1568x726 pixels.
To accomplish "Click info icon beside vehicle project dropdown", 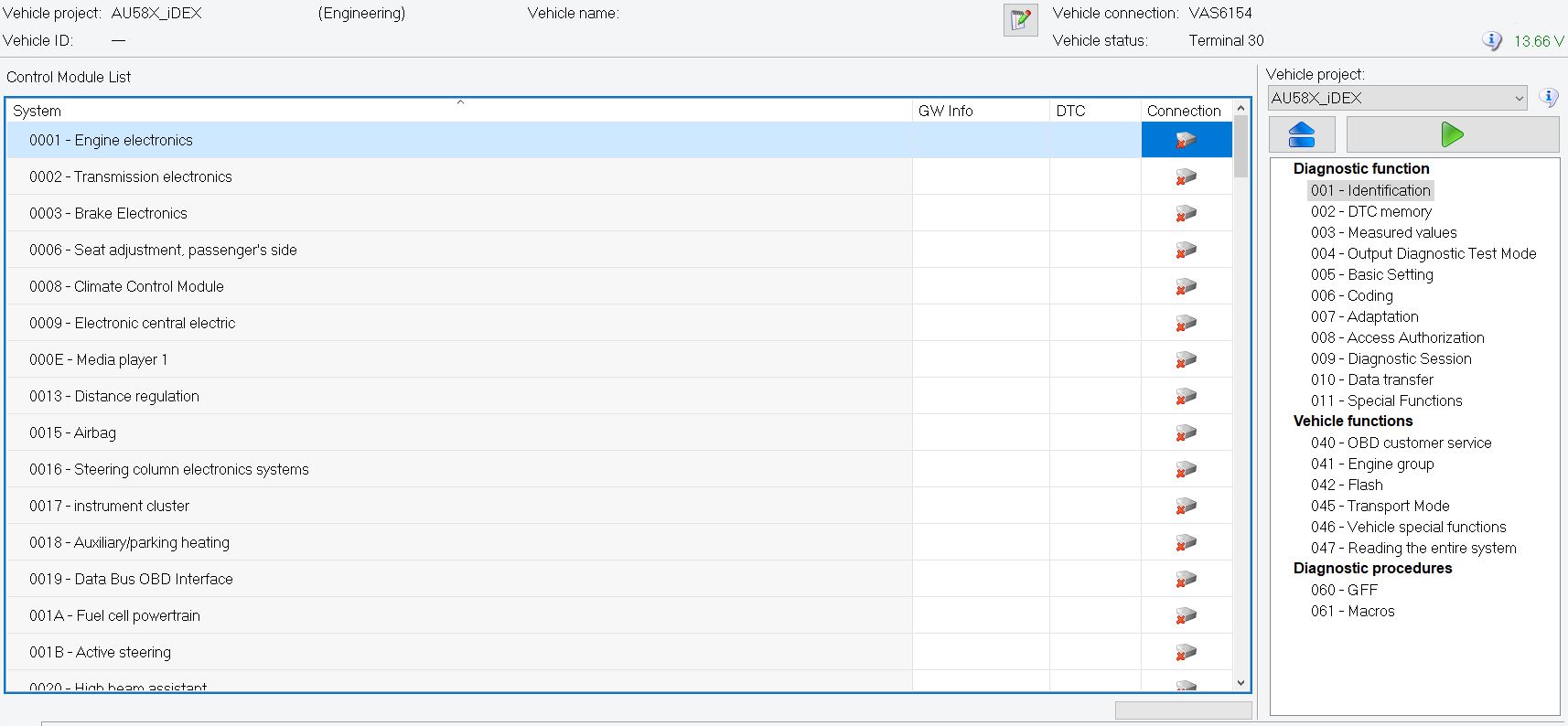I will (x=1548, y=98).
